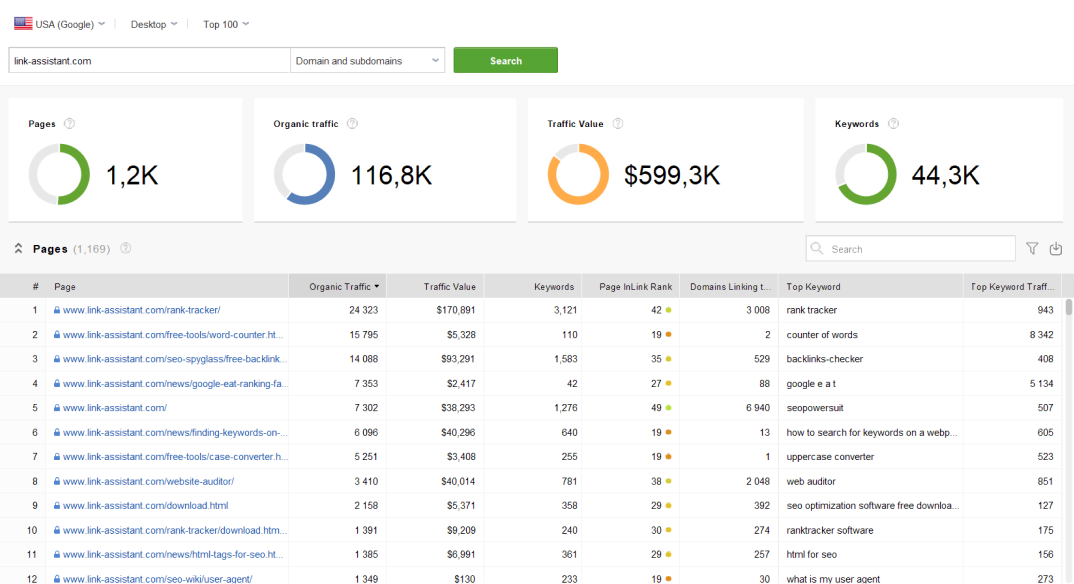Image resolution: width=1074 pixels, height=584 pixels.
Task: Click the USA flag icon
Action: coord(23,24)
